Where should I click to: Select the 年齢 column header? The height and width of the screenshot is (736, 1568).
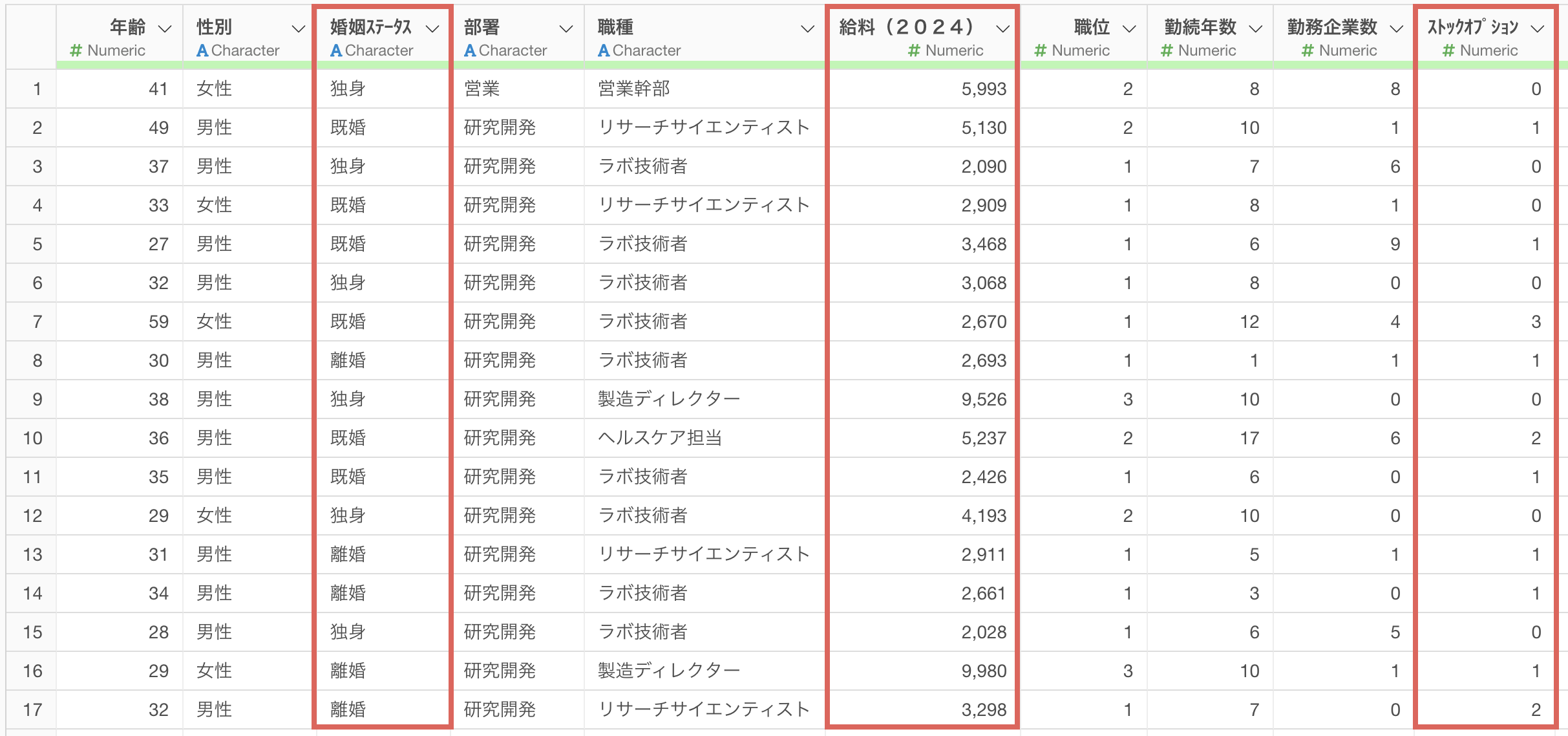(120, 36)
